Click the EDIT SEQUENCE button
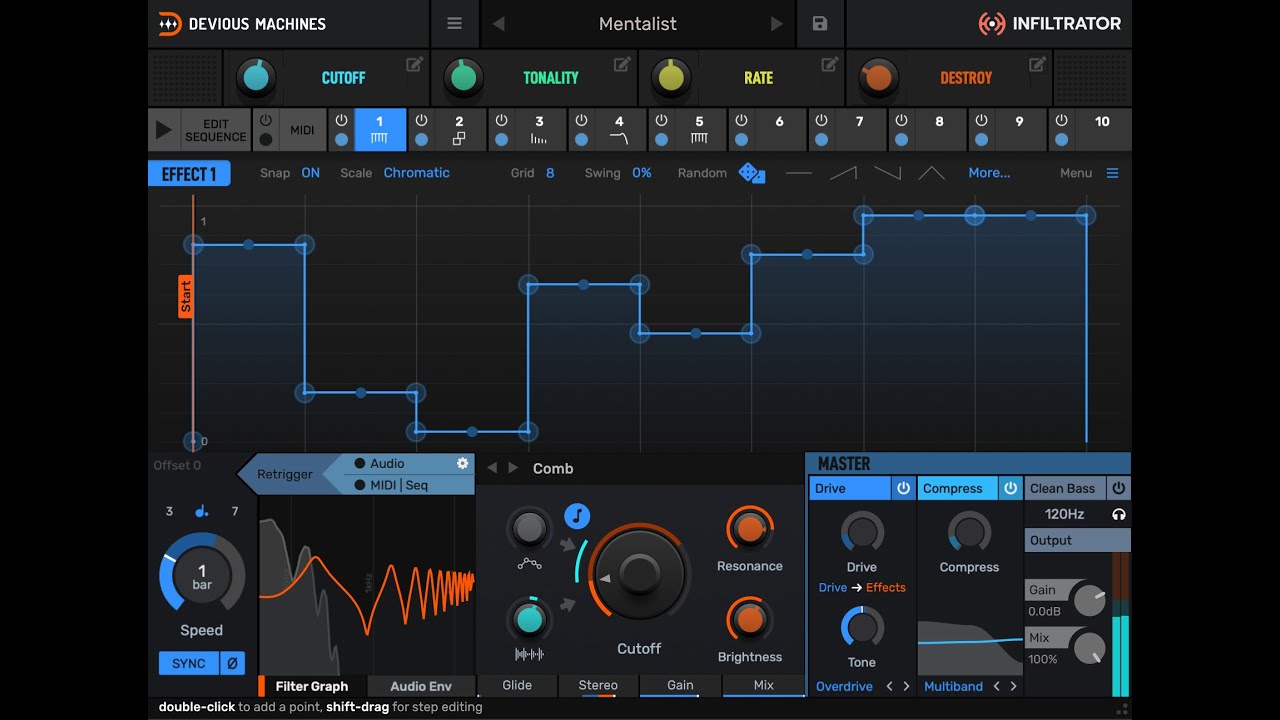 pyautogui.click(x=215, y=130)
